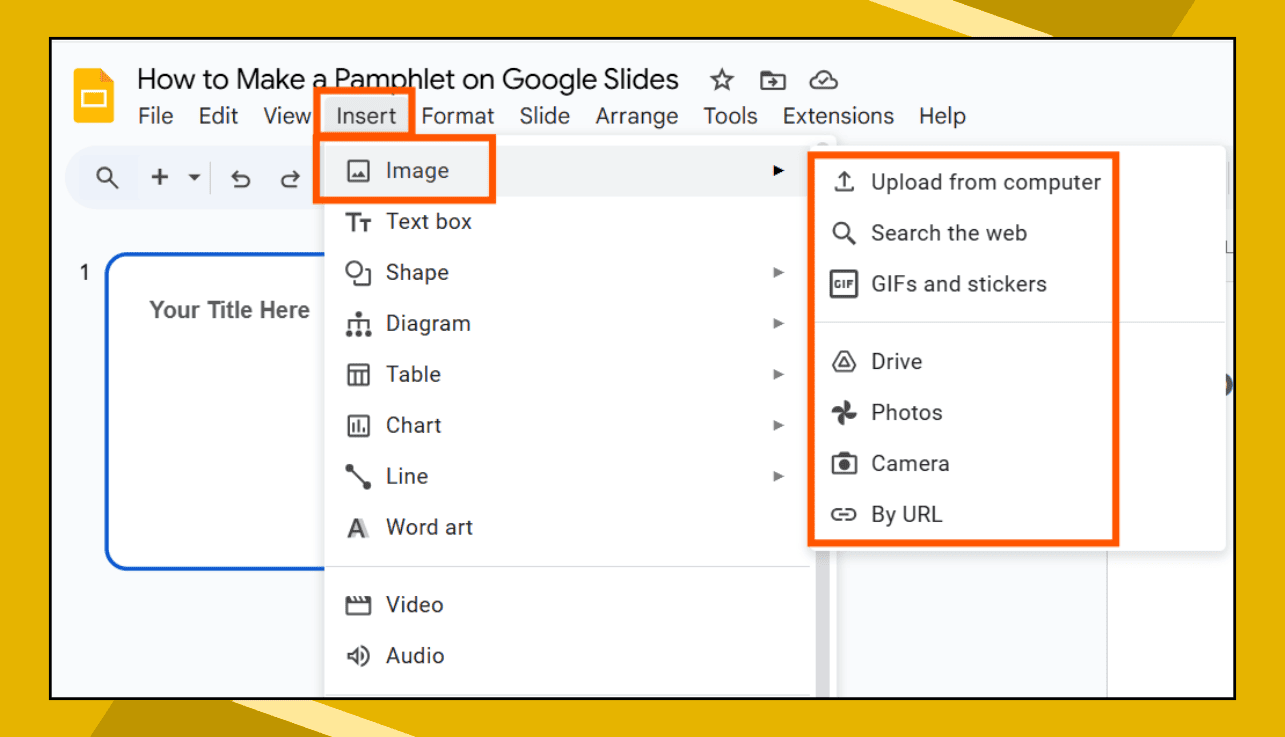
Task: Click Upload from computer
Action: click(x=985, y=182)
